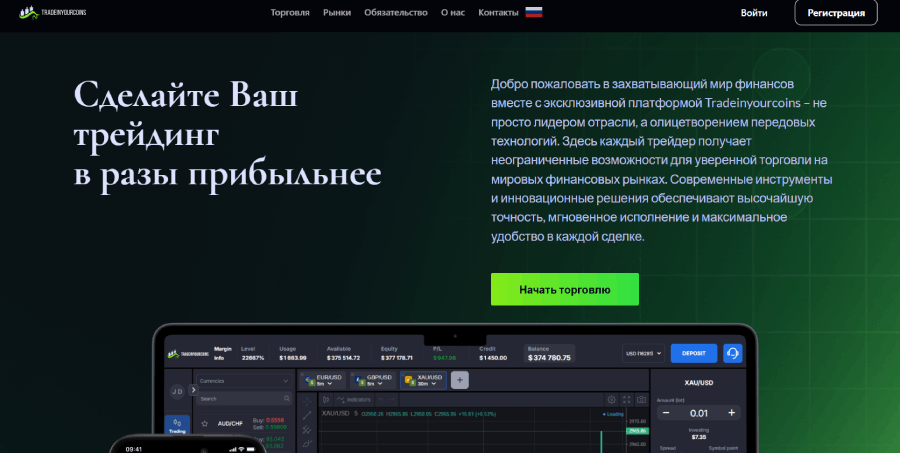This screenshot has height=453, width=900.
Task: Favorite AUD/CHF with the star icon
Action: tap(204, 424)
